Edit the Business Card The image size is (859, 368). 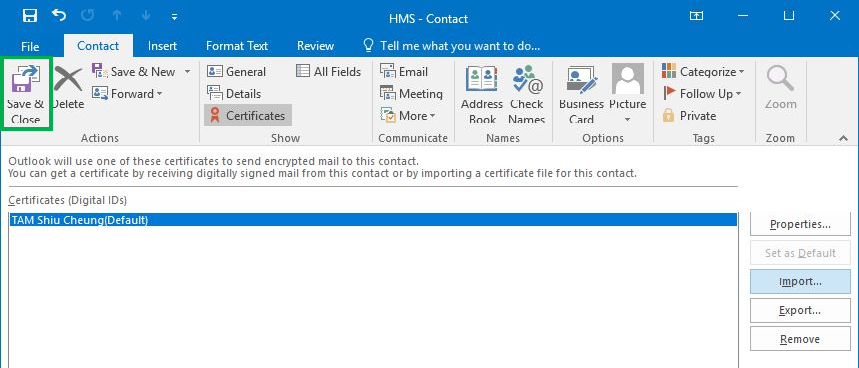[x=581, y=94]
